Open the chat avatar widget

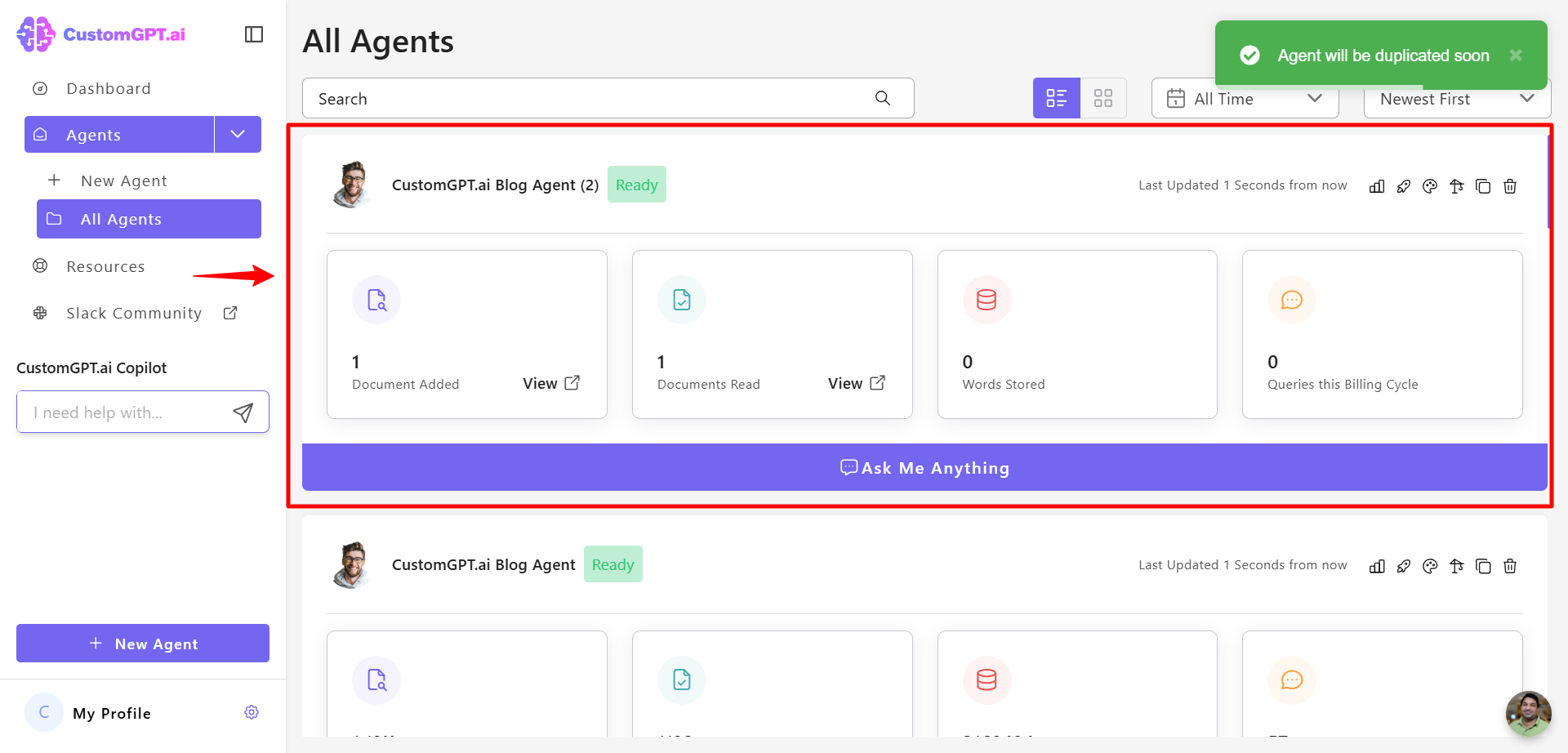pos(1528,713)
